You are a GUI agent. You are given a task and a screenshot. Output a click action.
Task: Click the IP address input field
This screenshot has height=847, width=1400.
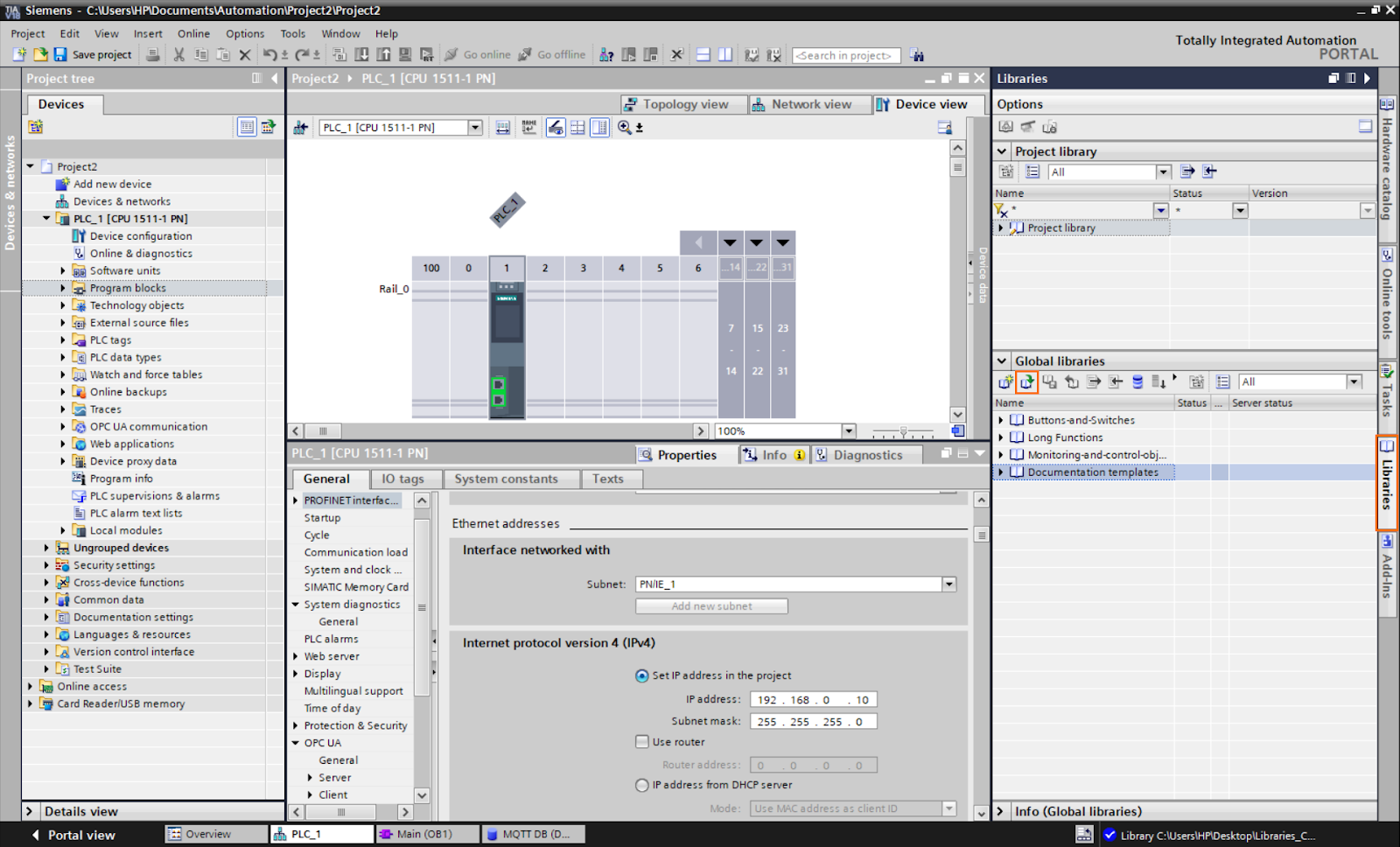[813, 700]
